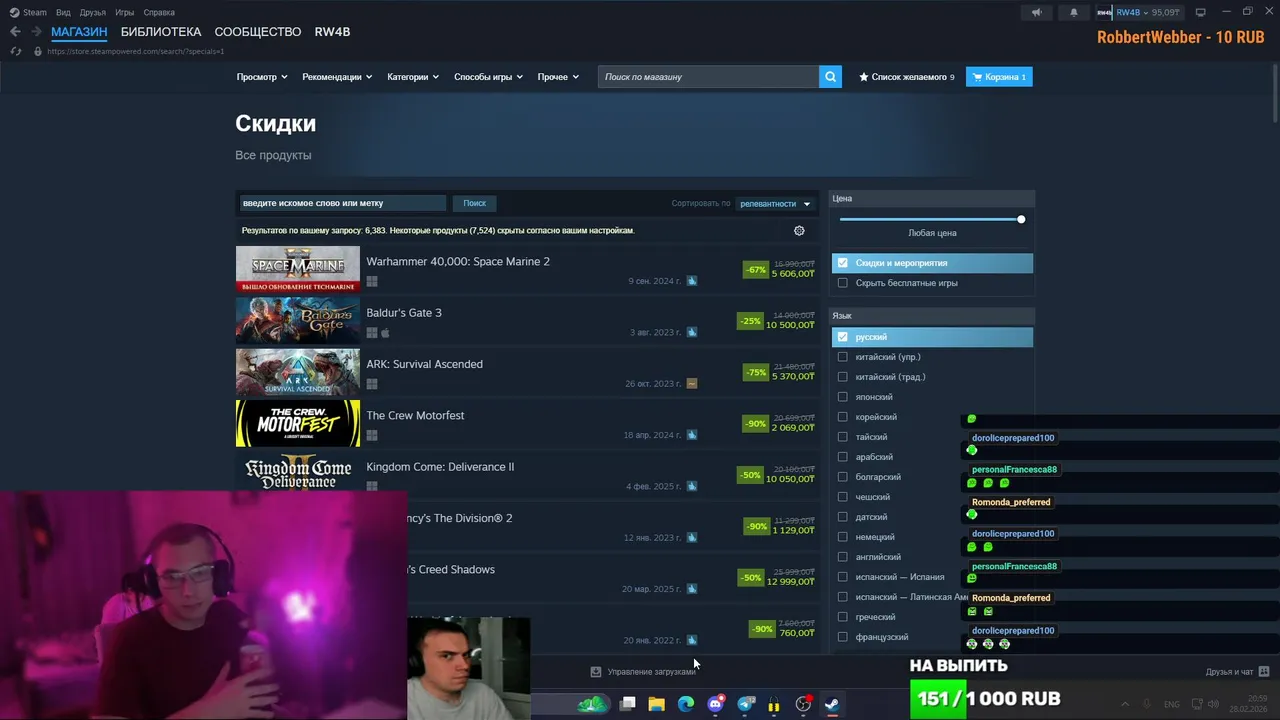Open OBS Studio from taskbar

803,704
